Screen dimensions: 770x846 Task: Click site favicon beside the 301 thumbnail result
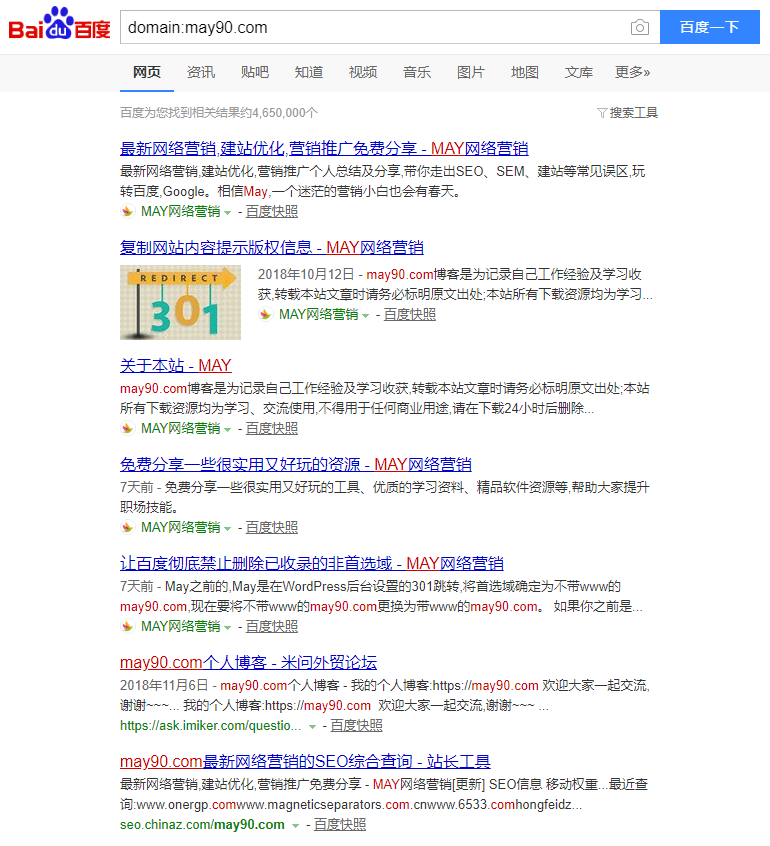tap(265, 314)
